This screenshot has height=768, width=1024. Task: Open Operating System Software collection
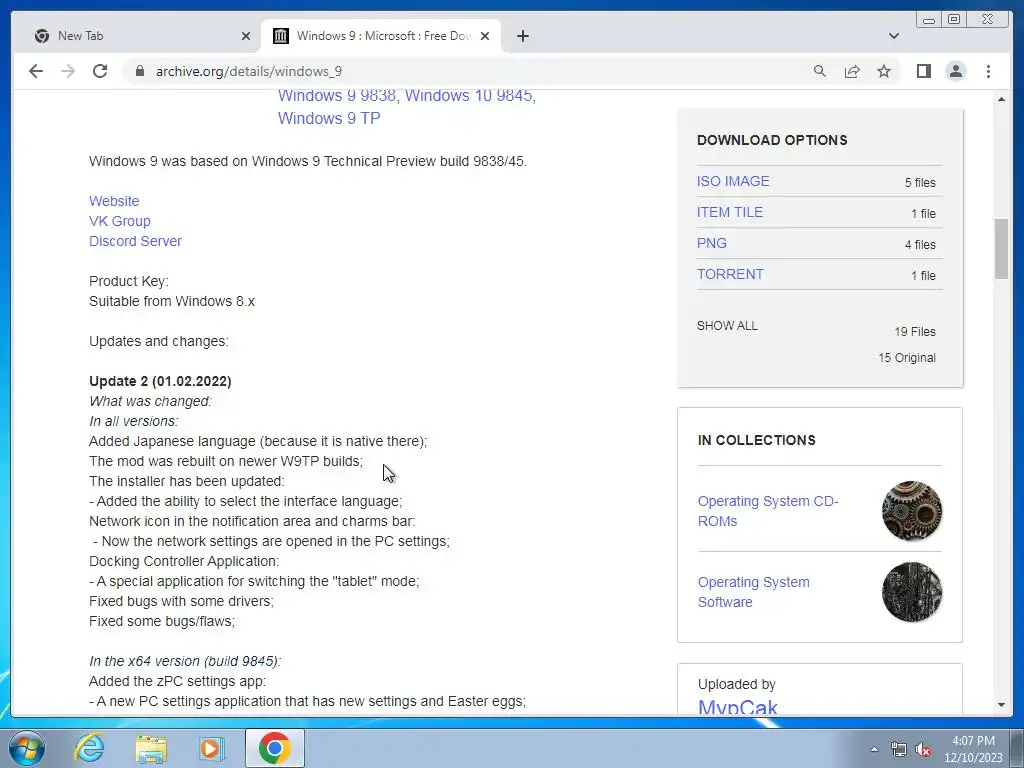point(754,592)
